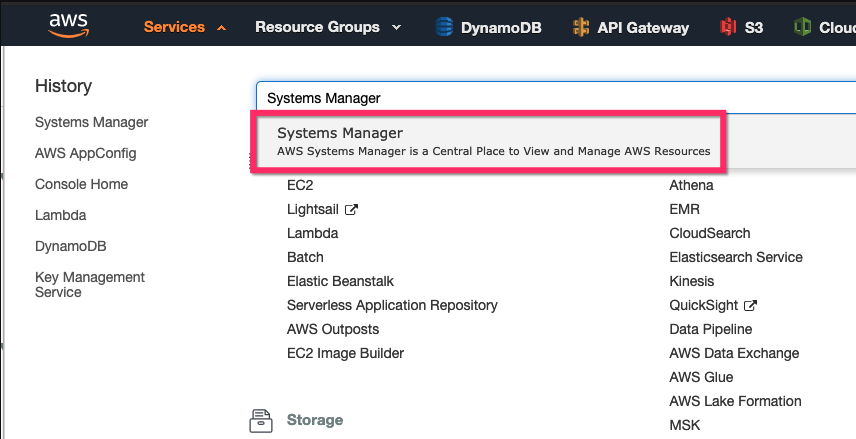The width and height of the screenshot is (856, 439).
Task: Open Console Home from History
Action: tap(81, 184)
